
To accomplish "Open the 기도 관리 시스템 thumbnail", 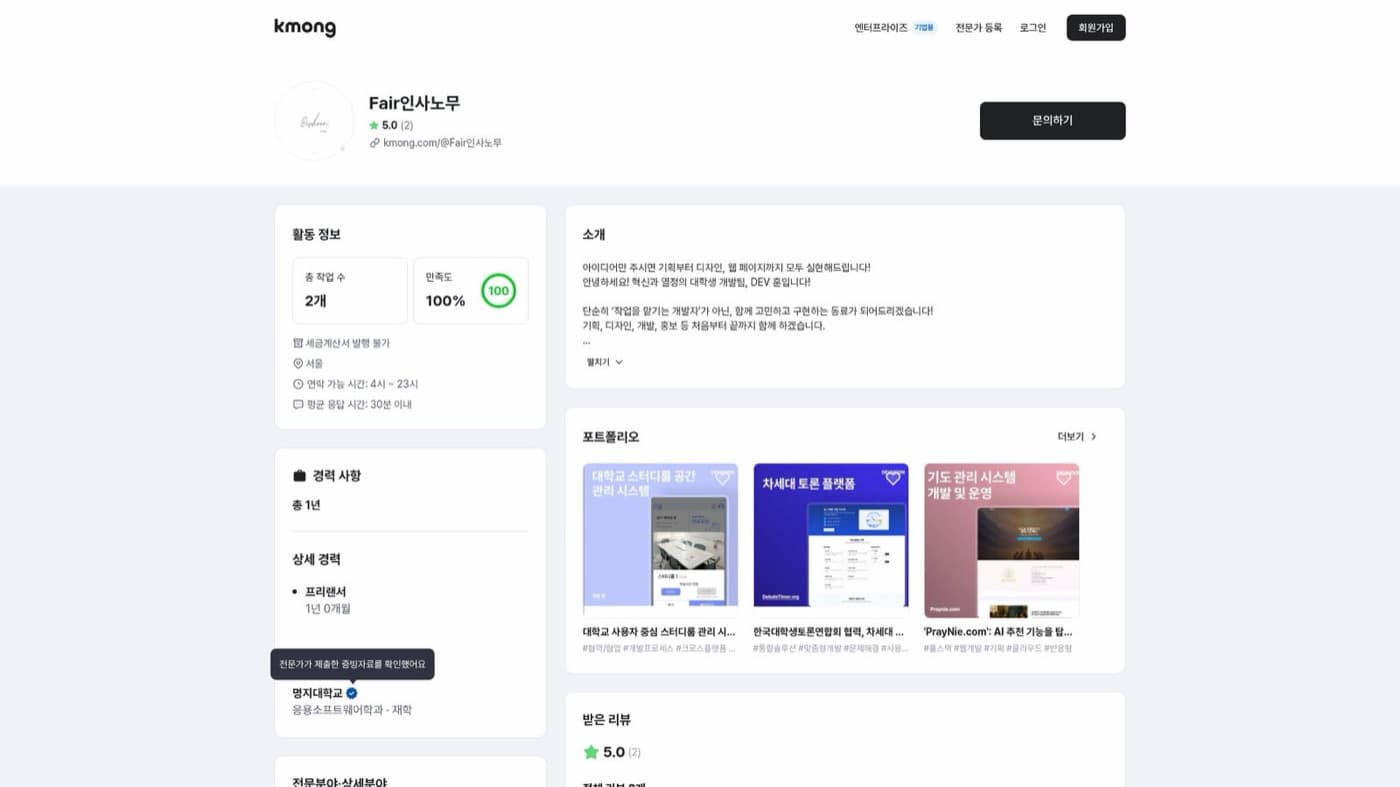I will click(1002, 540).
